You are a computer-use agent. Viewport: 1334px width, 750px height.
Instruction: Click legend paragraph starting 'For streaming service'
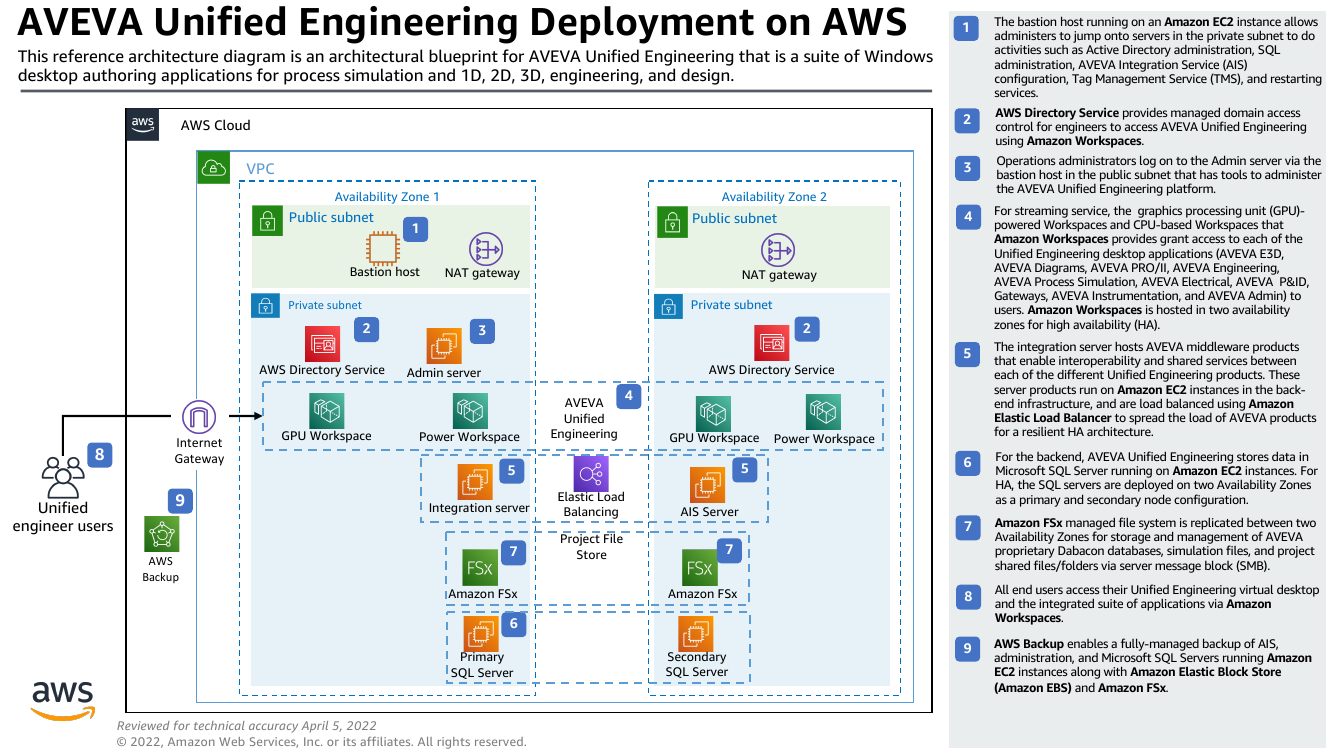pos(1150,267)
